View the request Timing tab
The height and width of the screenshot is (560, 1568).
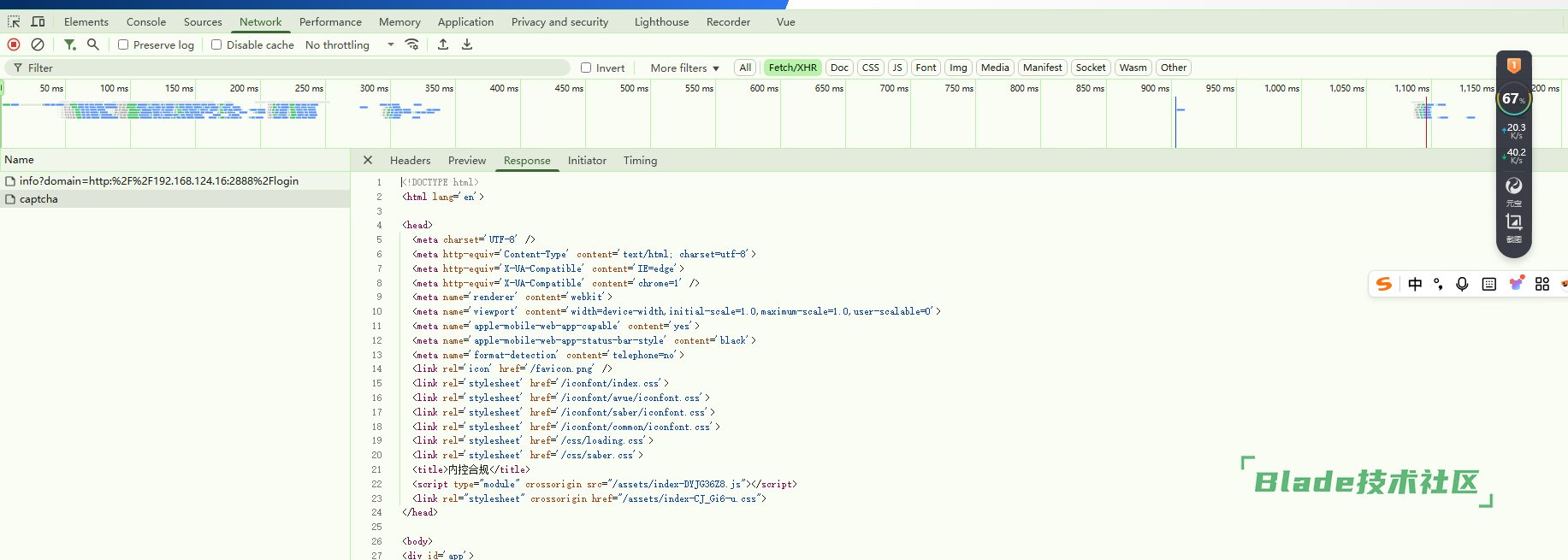coord(640,160)
